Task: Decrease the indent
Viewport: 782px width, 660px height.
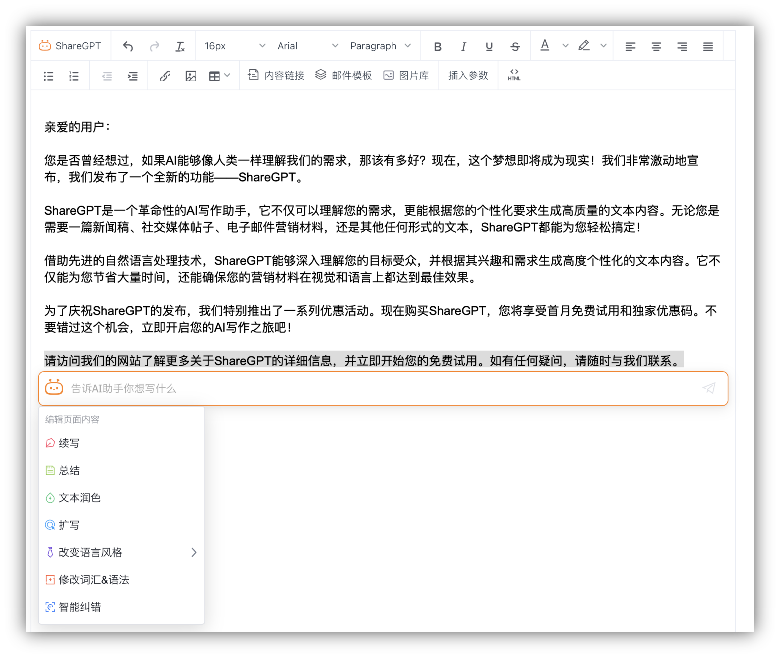Action: [x=107, y=76]
